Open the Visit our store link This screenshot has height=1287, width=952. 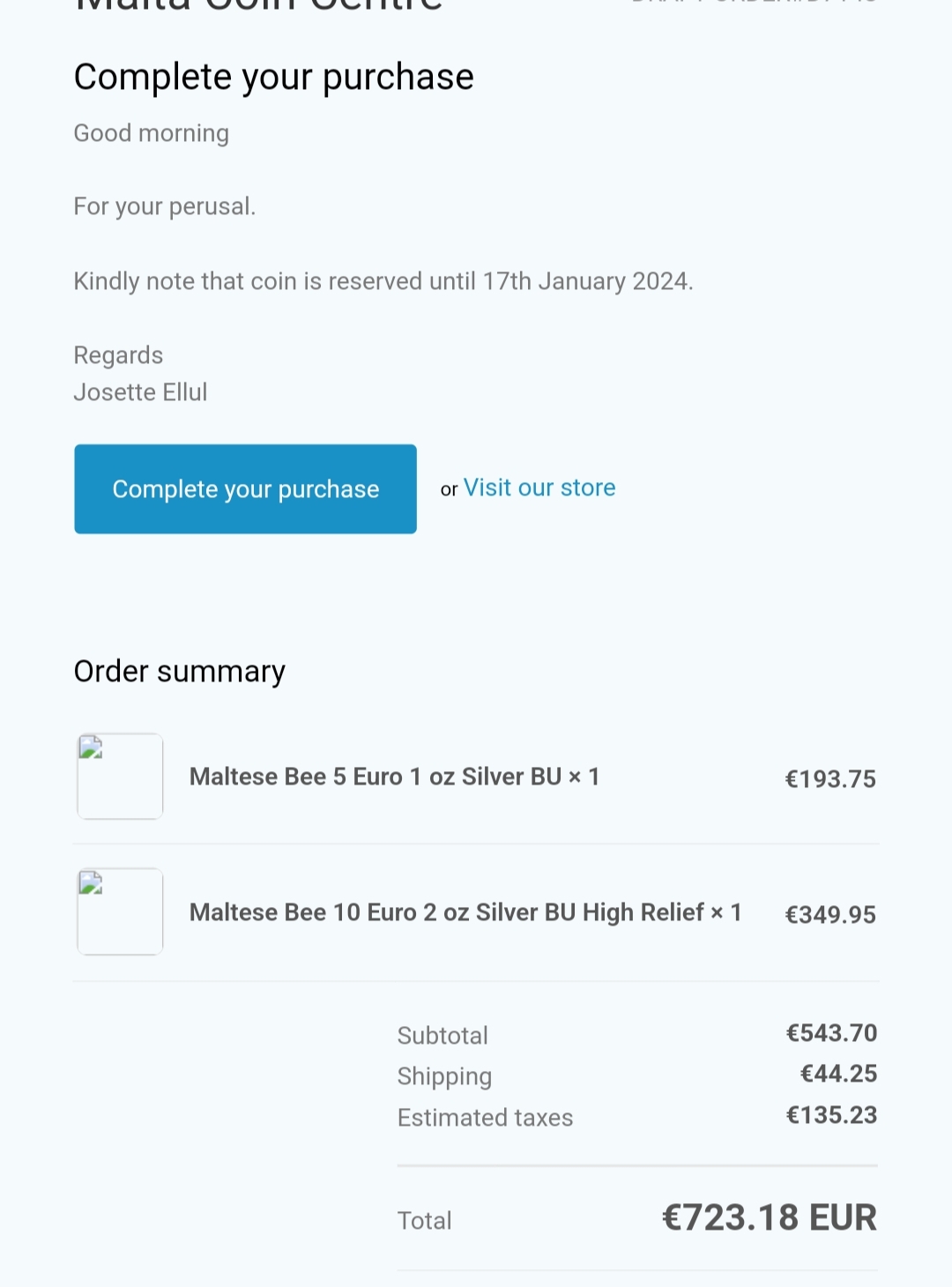coord(539,487)
